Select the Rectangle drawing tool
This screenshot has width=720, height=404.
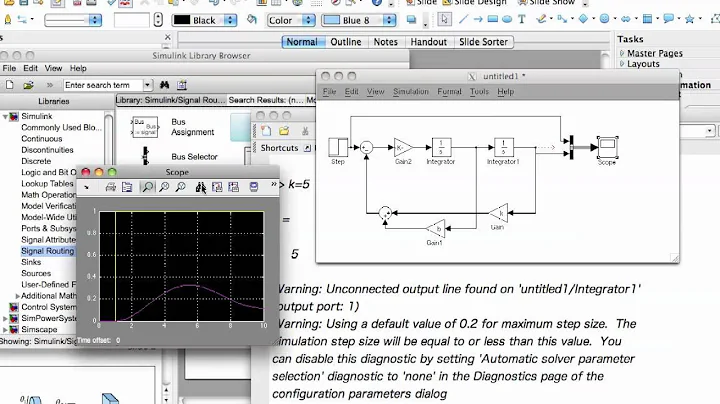tap(493, 19)
